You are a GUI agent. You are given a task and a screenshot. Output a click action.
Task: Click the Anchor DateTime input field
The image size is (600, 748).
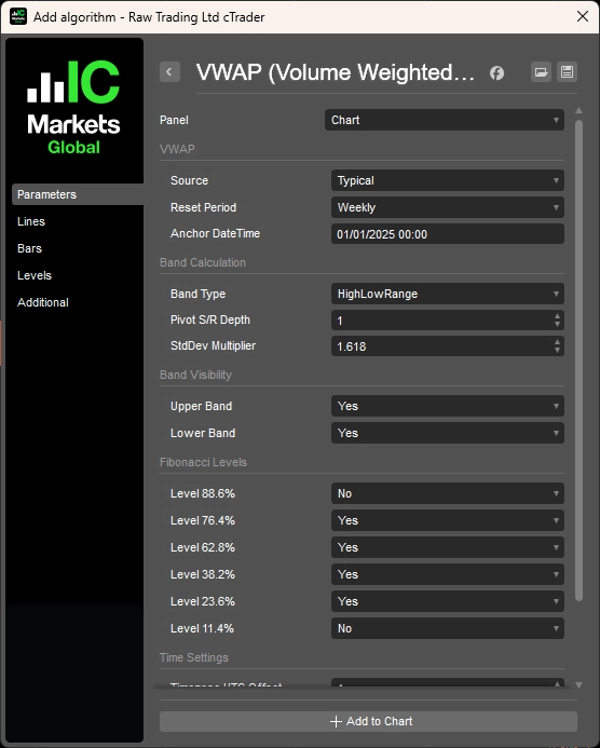click(447, 234)
